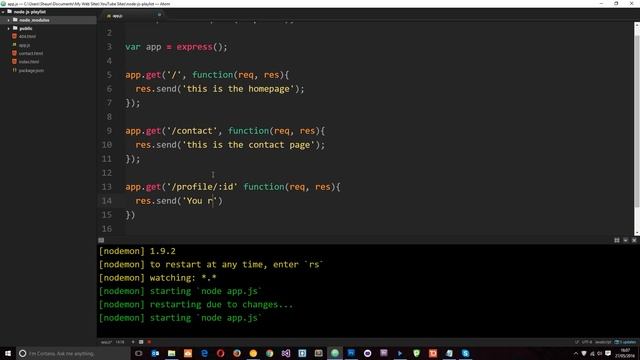The height and width of the screenshot is (360, 640).
Task: Click the 404.html HTML file icon
Action: coord(15,36)
